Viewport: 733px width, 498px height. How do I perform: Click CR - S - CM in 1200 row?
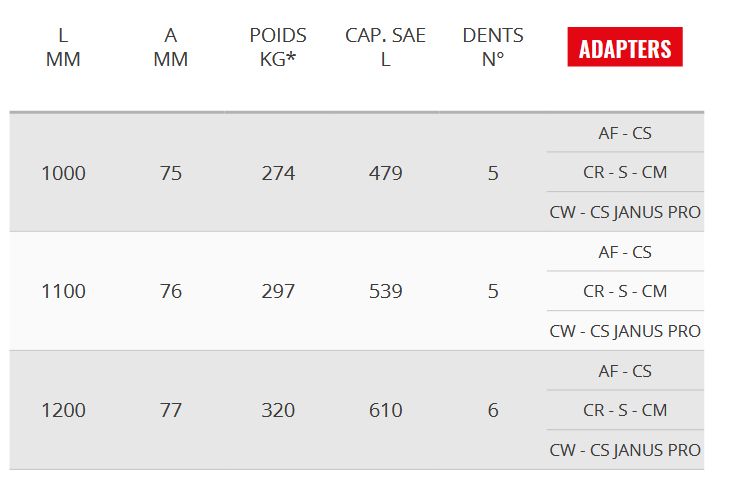pos(625,410)
